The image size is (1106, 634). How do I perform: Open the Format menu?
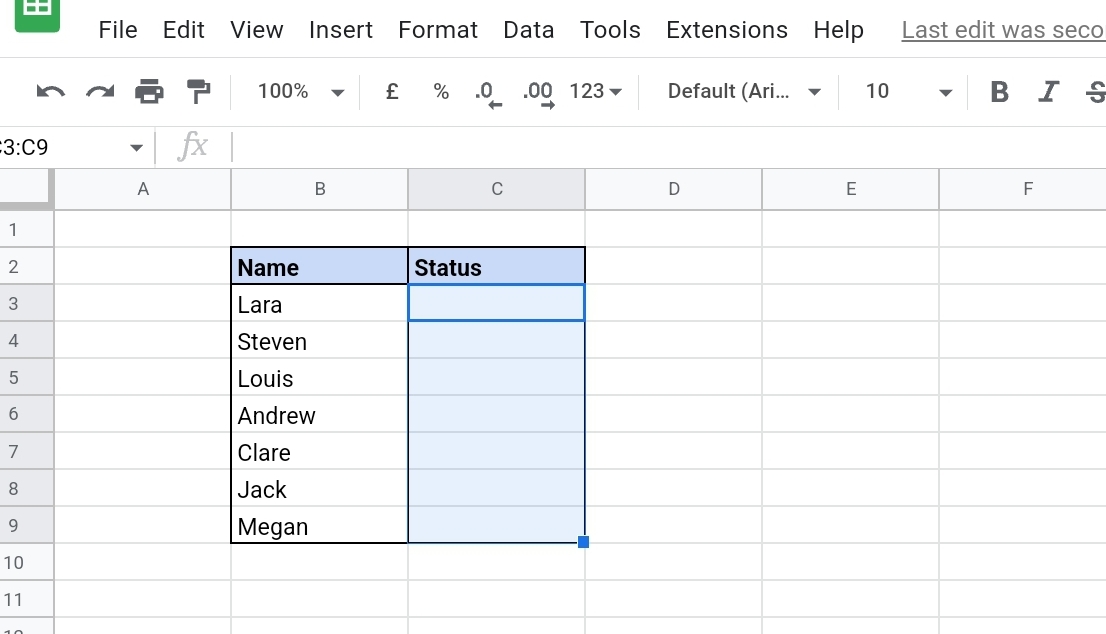click(x=438, y=30)
